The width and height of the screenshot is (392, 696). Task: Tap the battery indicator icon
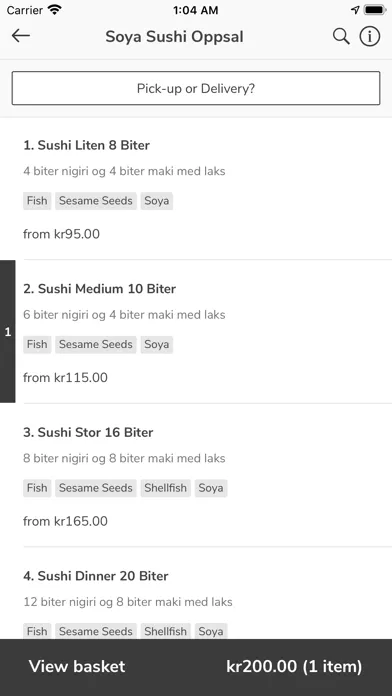pos(375,10)
